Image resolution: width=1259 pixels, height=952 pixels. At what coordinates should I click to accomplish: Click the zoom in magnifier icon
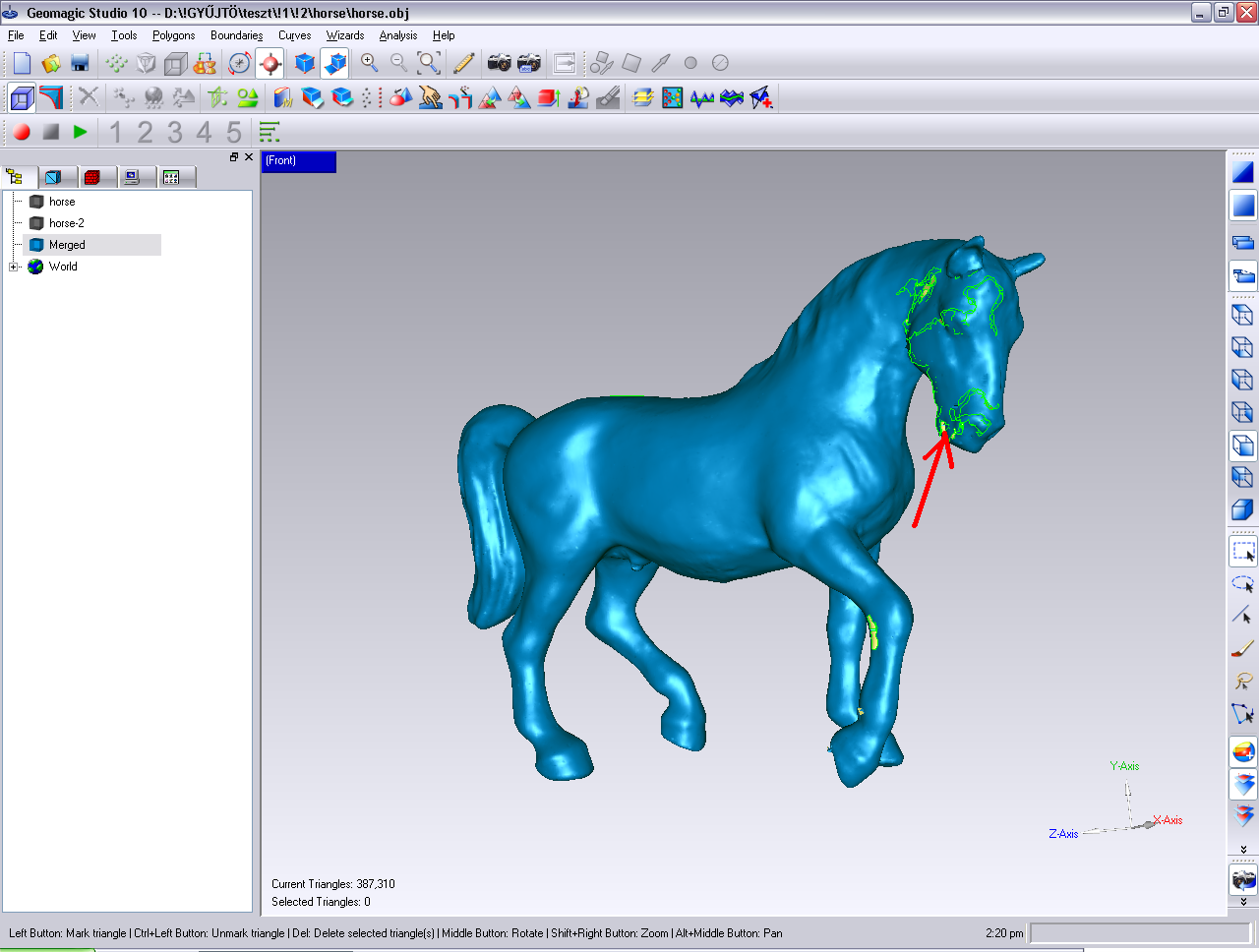(x=369, y=63)
